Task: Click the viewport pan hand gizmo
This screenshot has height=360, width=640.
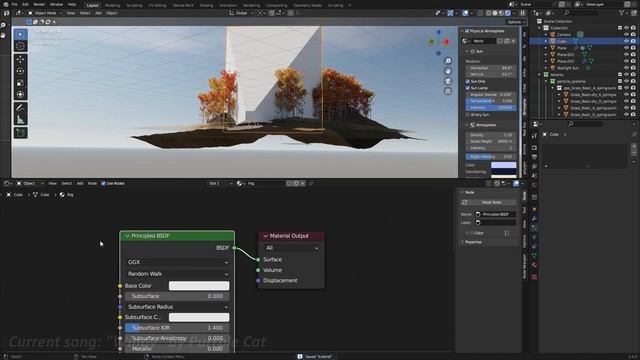Action: point(448,71)
